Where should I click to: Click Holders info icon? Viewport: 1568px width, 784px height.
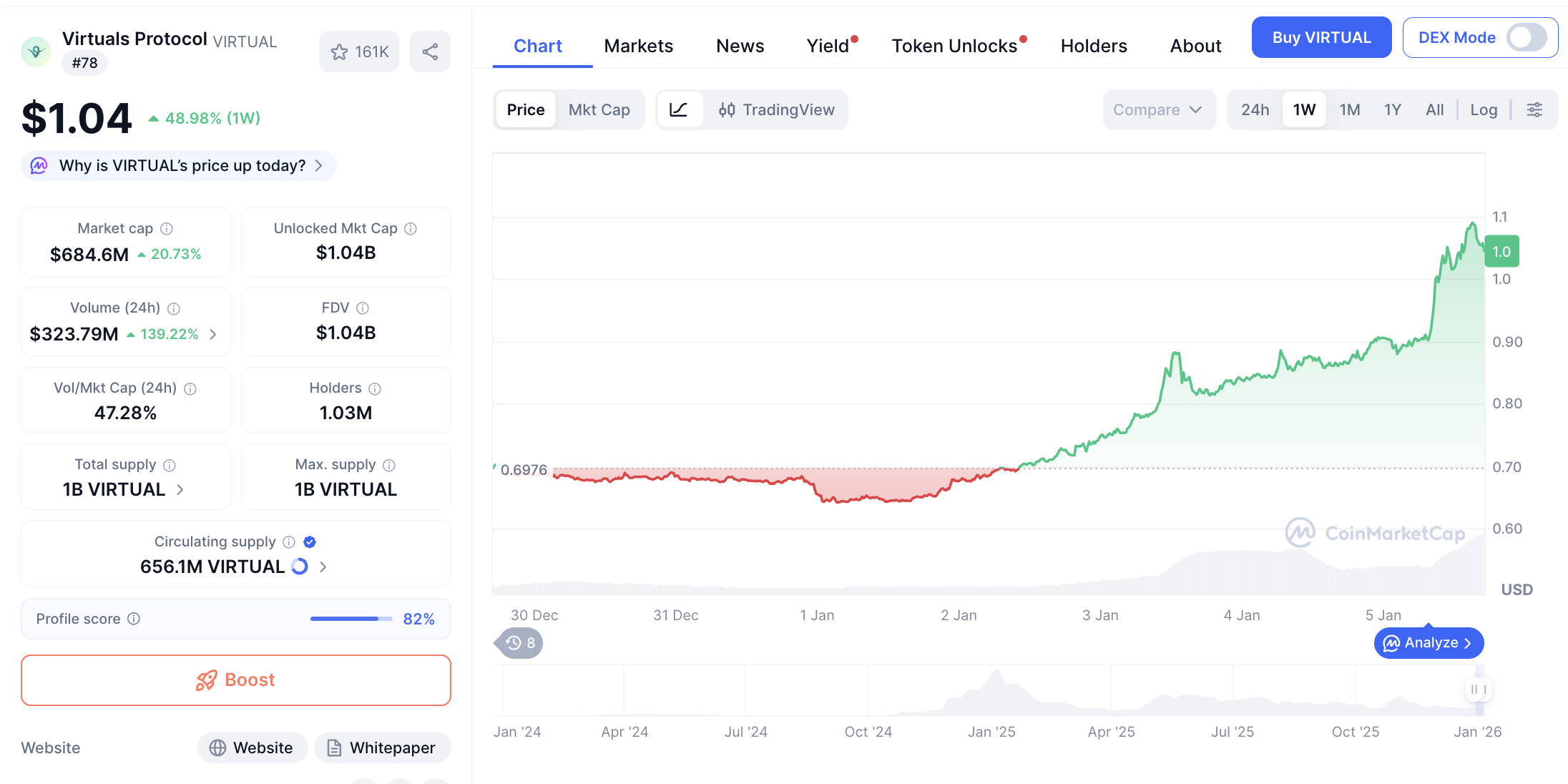(375, 388)
